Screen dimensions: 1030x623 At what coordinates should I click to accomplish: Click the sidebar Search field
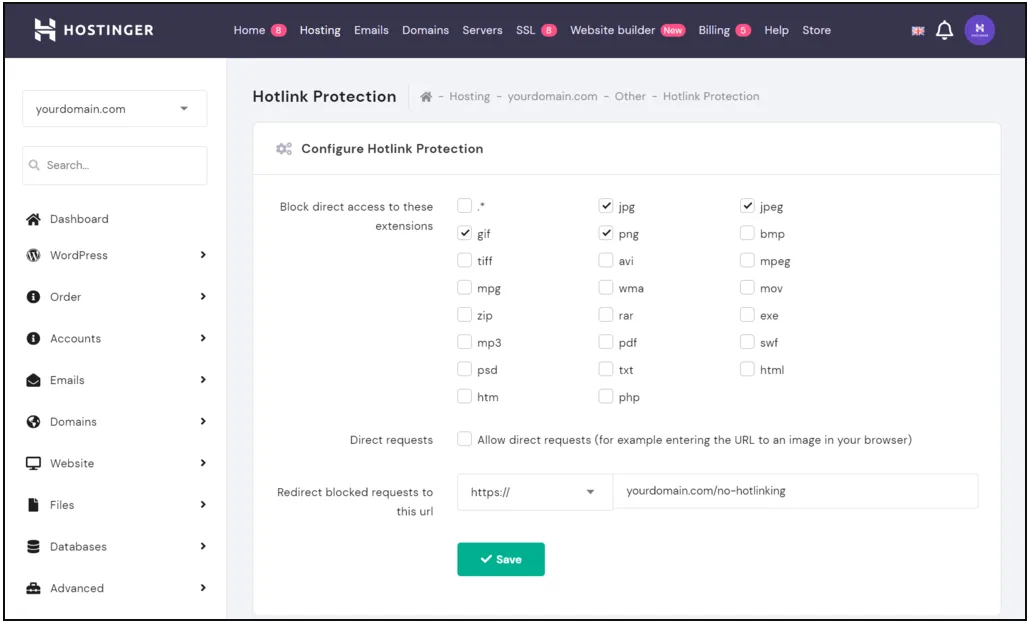point(114,165)
